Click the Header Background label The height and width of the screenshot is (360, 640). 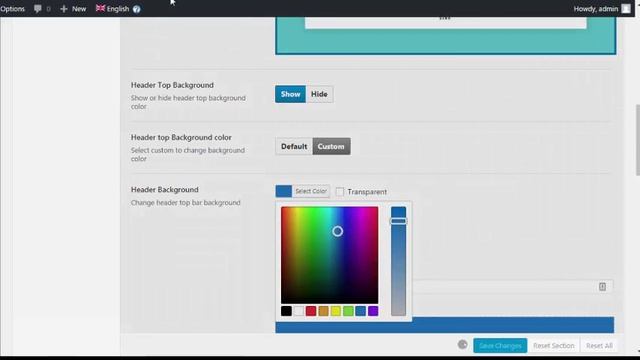(164, 189)
